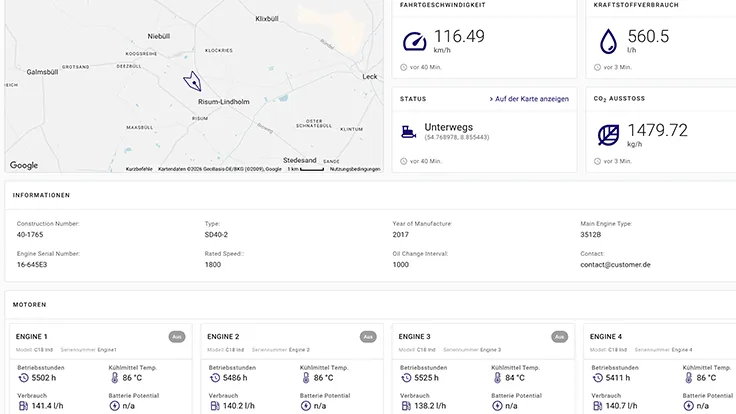Click Risum-Lindholm label on the map
The image size is (736, 414).
224,101
